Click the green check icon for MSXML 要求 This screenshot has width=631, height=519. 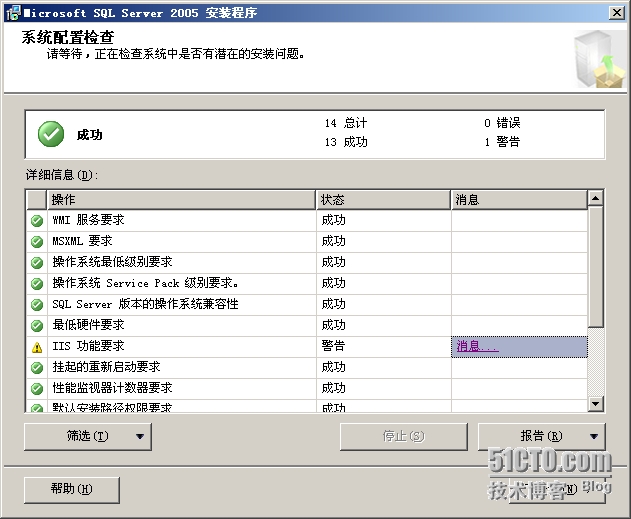point(37,241)
